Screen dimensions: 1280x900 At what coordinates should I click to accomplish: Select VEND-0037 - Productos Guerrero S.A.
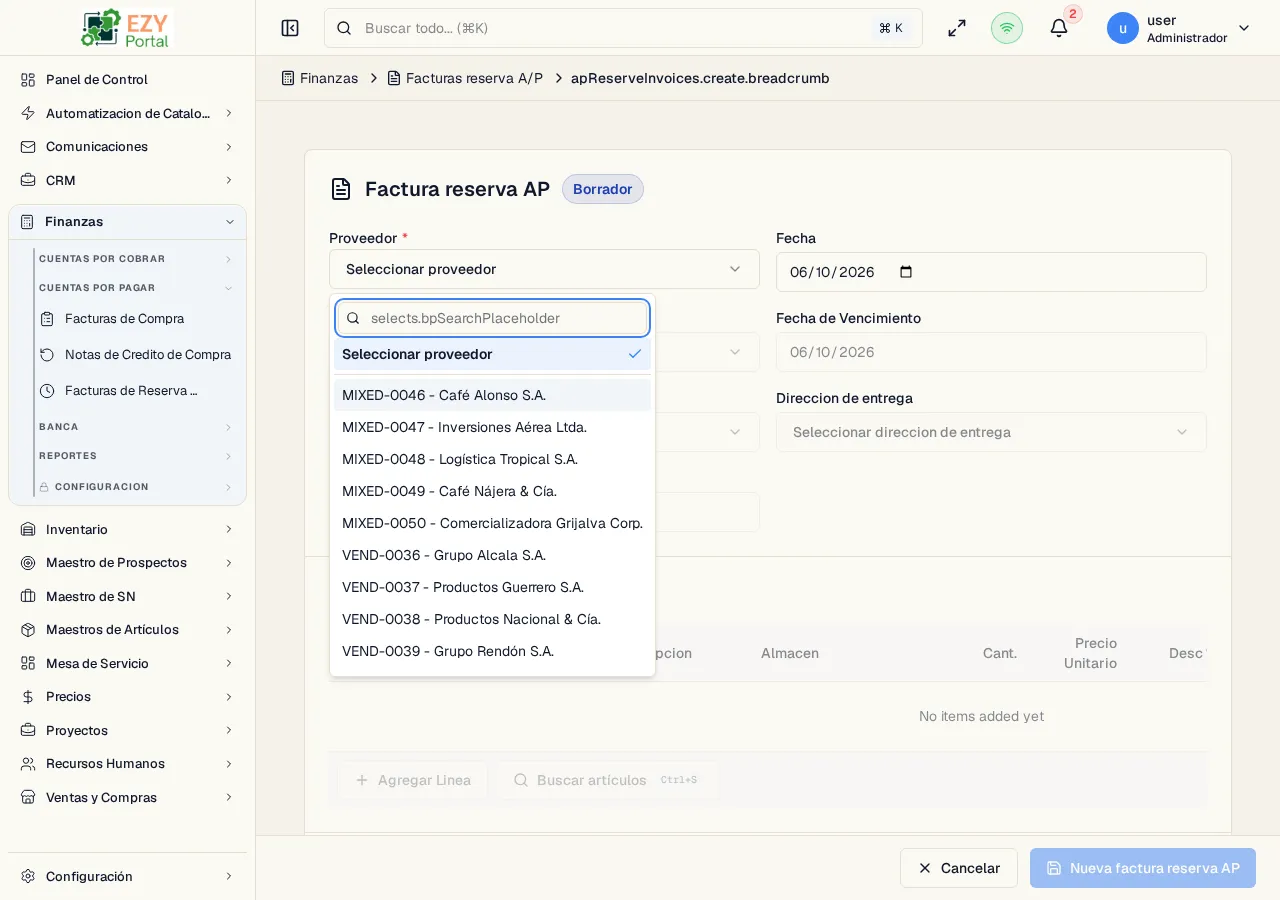[492, 587]
